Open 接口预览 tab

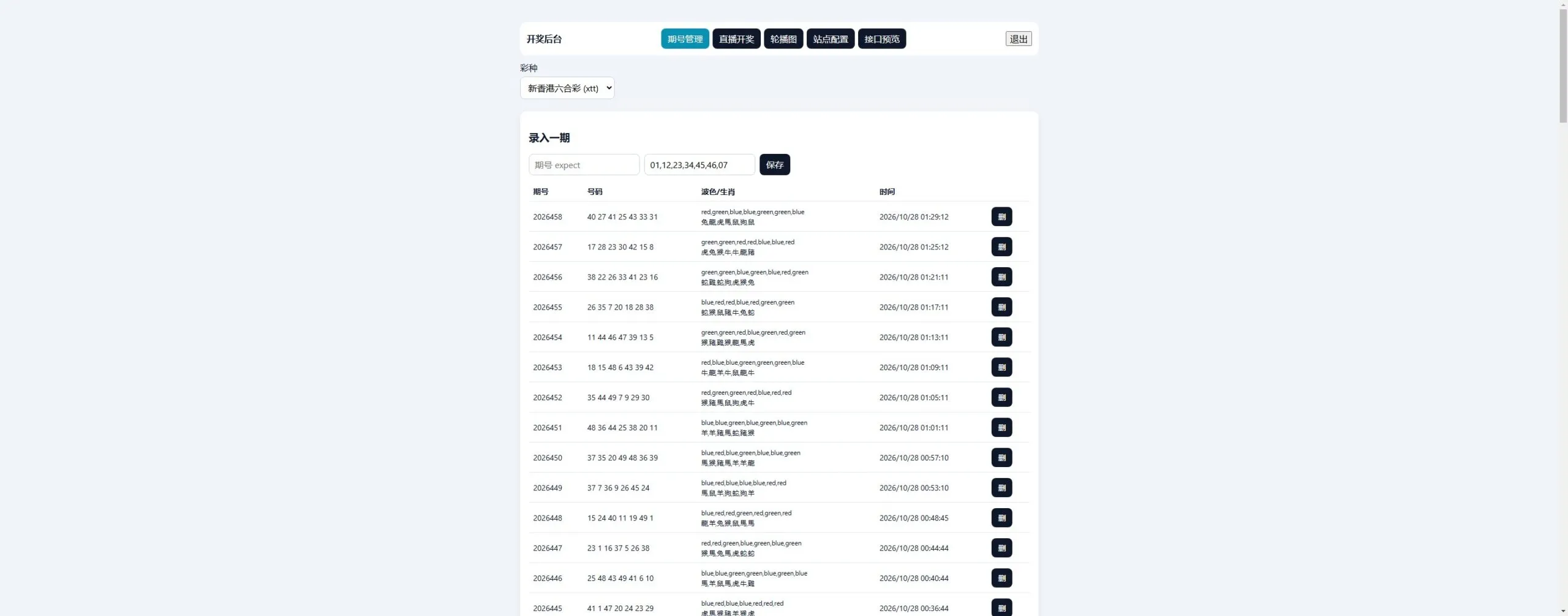882,39
